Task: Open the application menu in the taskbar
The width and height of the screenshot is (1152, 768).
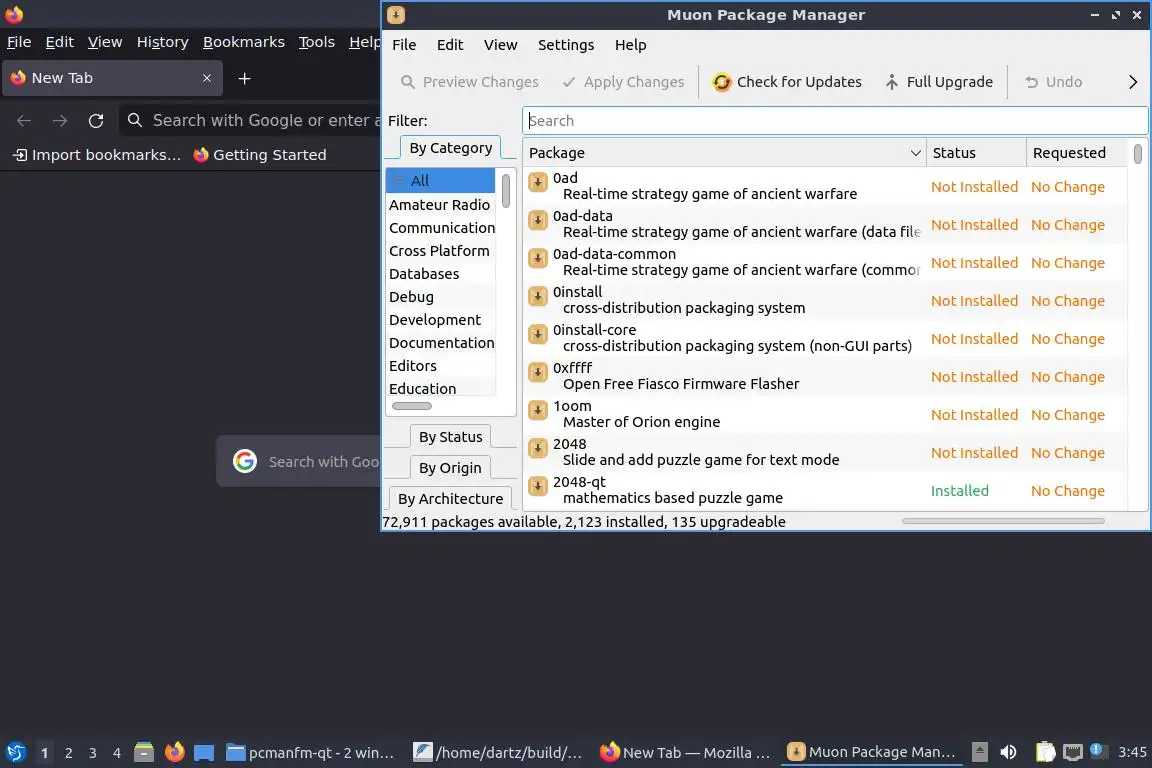Action: pyautogui.click(x=16, y=752)
